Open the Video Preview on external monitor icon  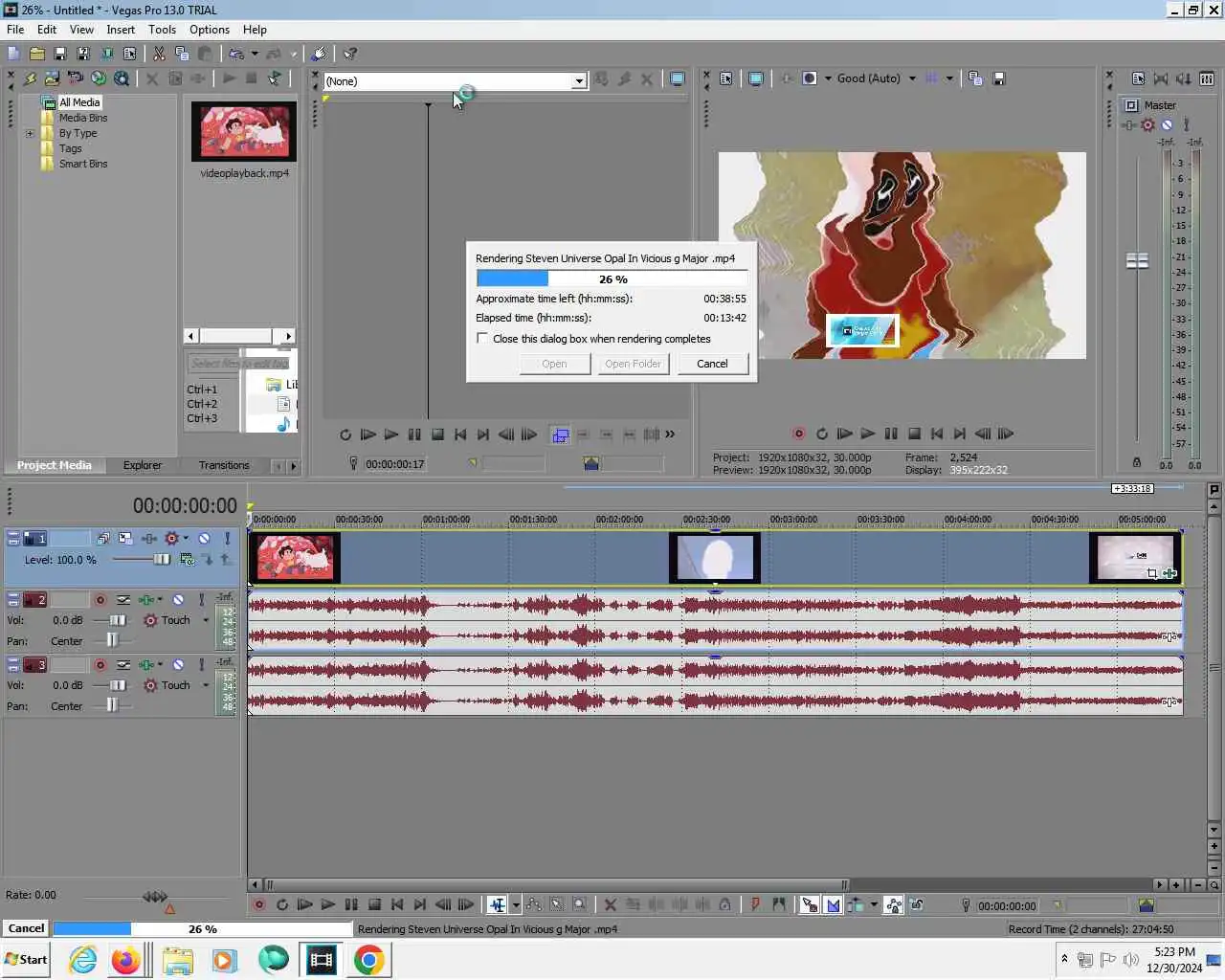tap(755, 78)
